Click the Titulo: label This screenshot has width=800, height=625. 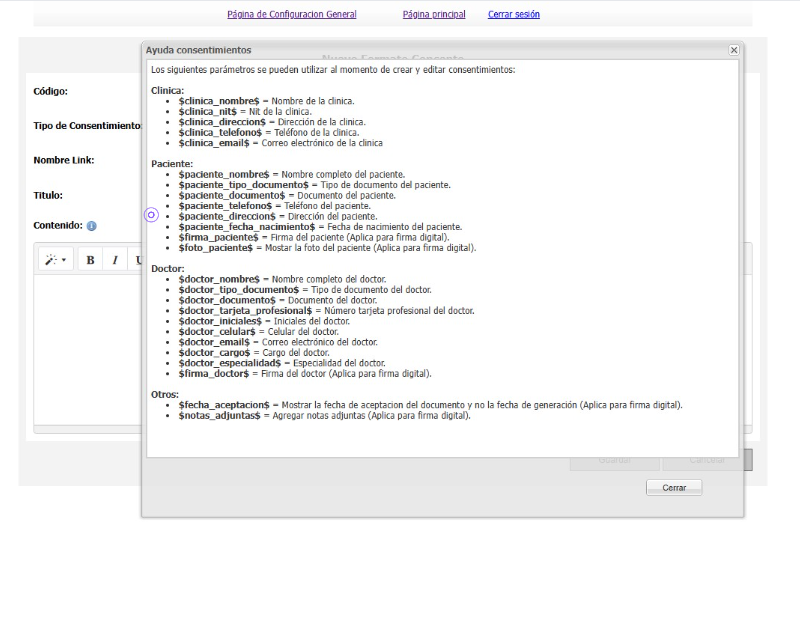pos(48,195)
